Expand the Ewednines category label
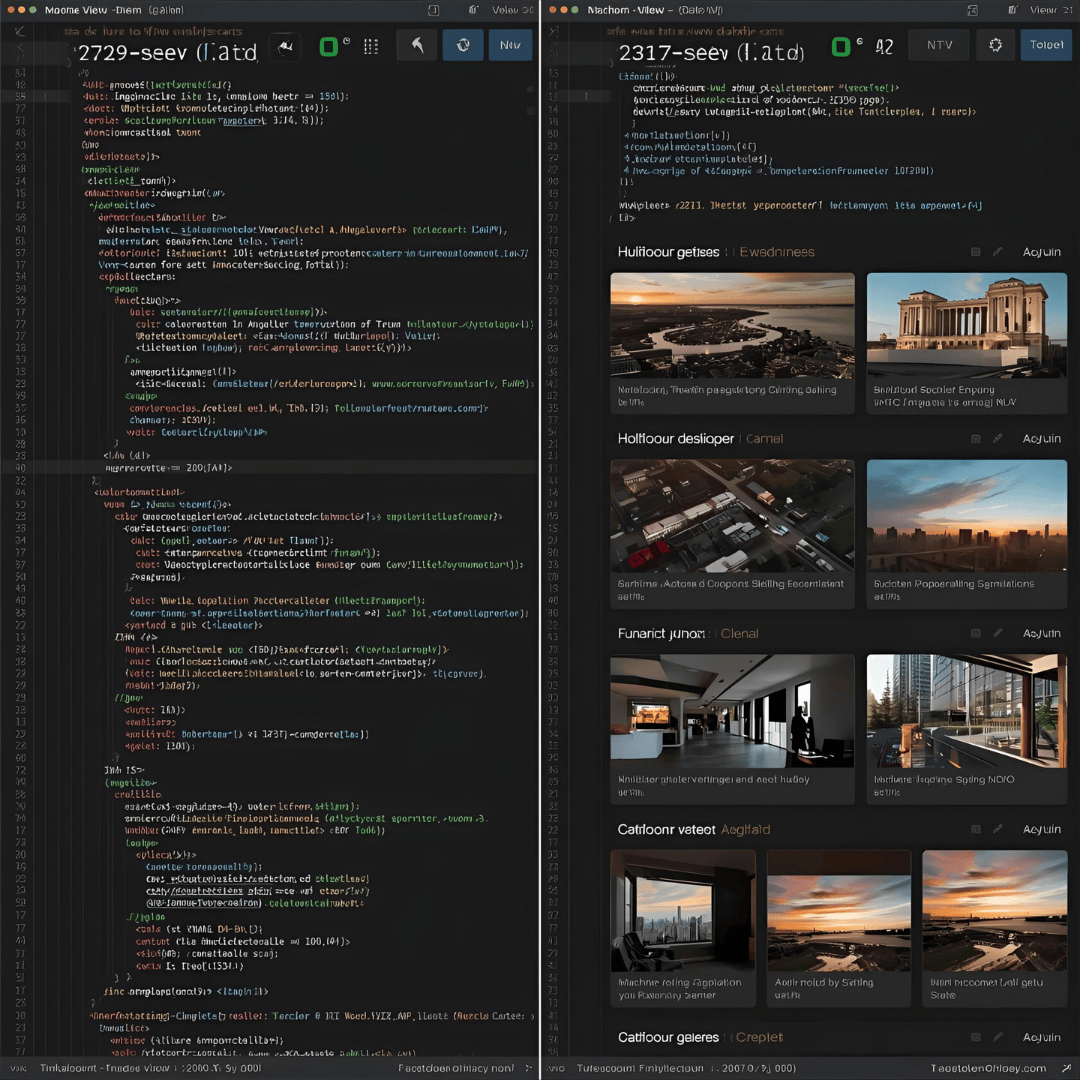This screenshot has width=1080, height=1080. pos(776,252)
